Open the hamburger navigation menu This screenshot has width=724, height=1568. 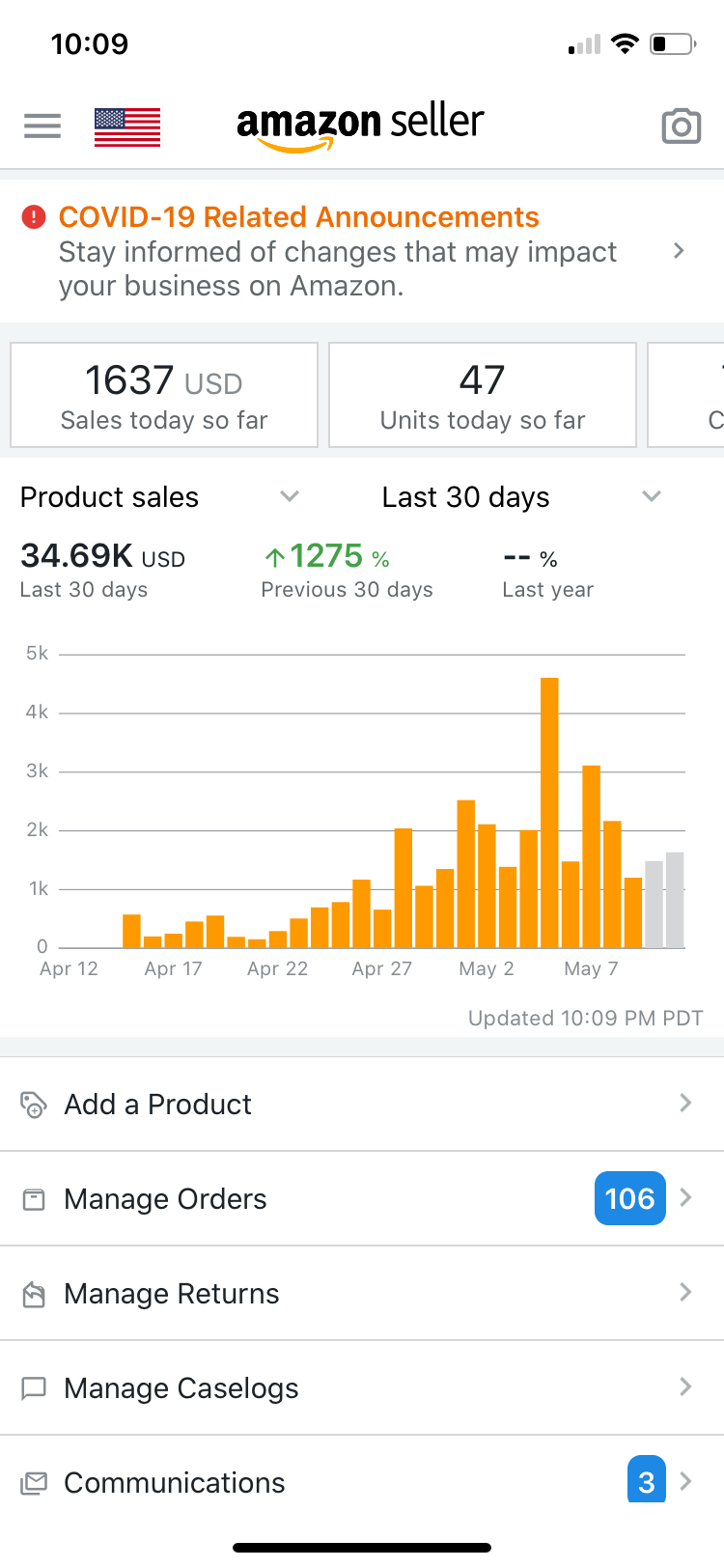42,126
